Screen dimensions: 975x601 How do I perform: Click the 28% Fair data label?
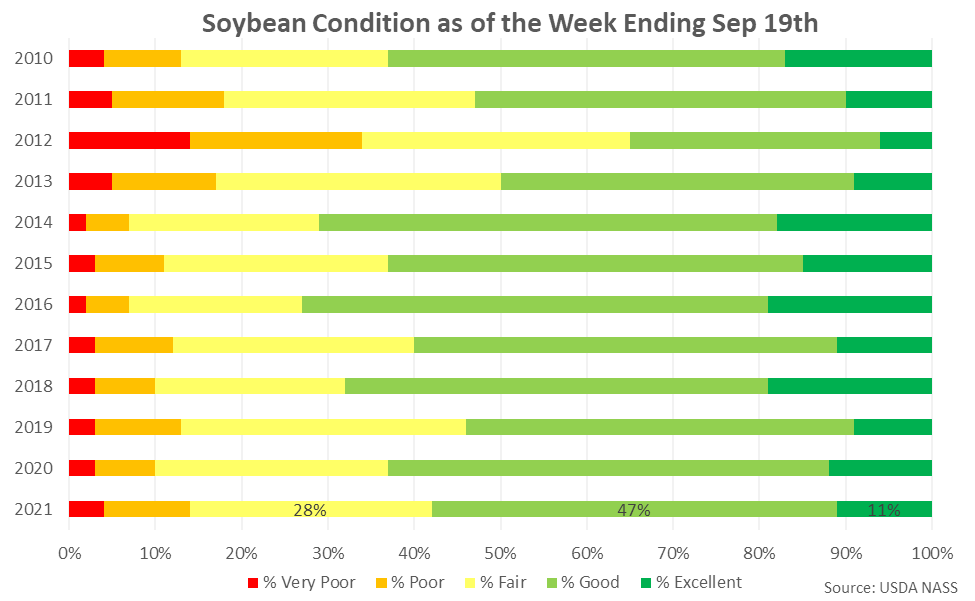[310, 510]
